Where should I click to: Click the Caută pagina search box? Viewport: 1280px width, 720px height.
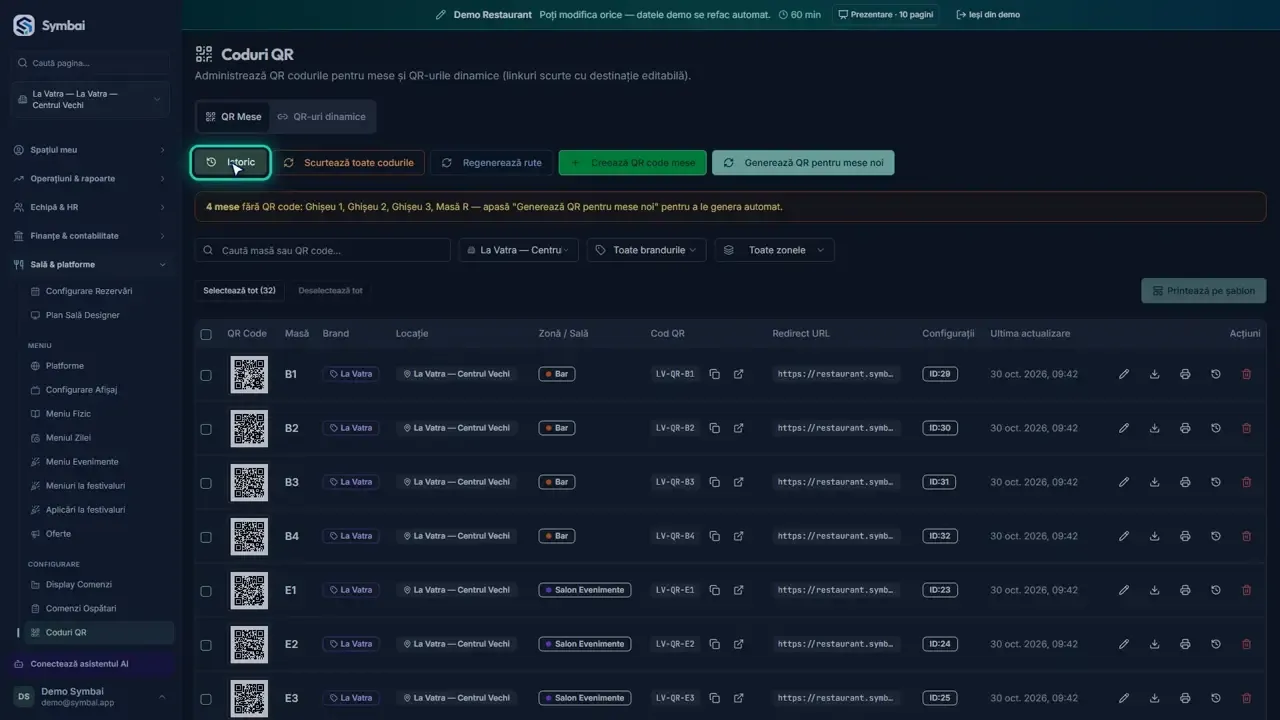91,63
